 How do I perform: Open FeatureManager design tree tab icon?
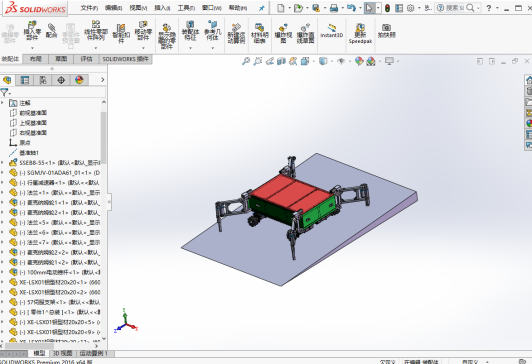(x=7, y=80)
